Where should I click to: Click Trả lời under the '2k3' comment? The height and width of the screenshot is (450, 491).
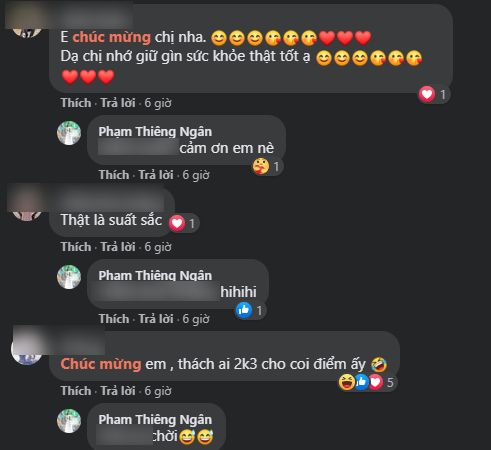tap(118, 391)
